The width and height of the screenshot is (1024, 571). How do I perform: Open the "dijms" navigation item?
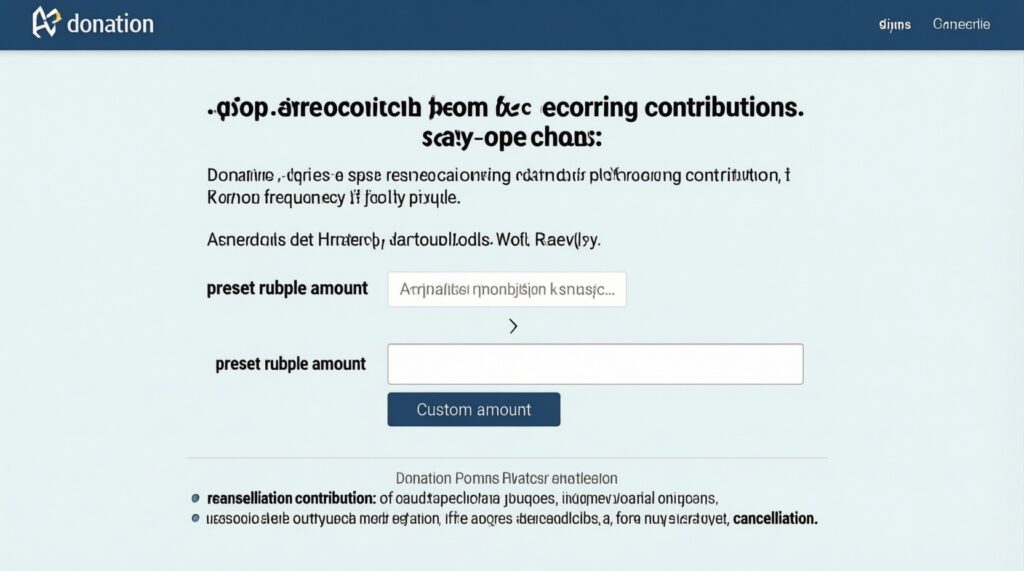pyautogui.click(x=894, y=24)
